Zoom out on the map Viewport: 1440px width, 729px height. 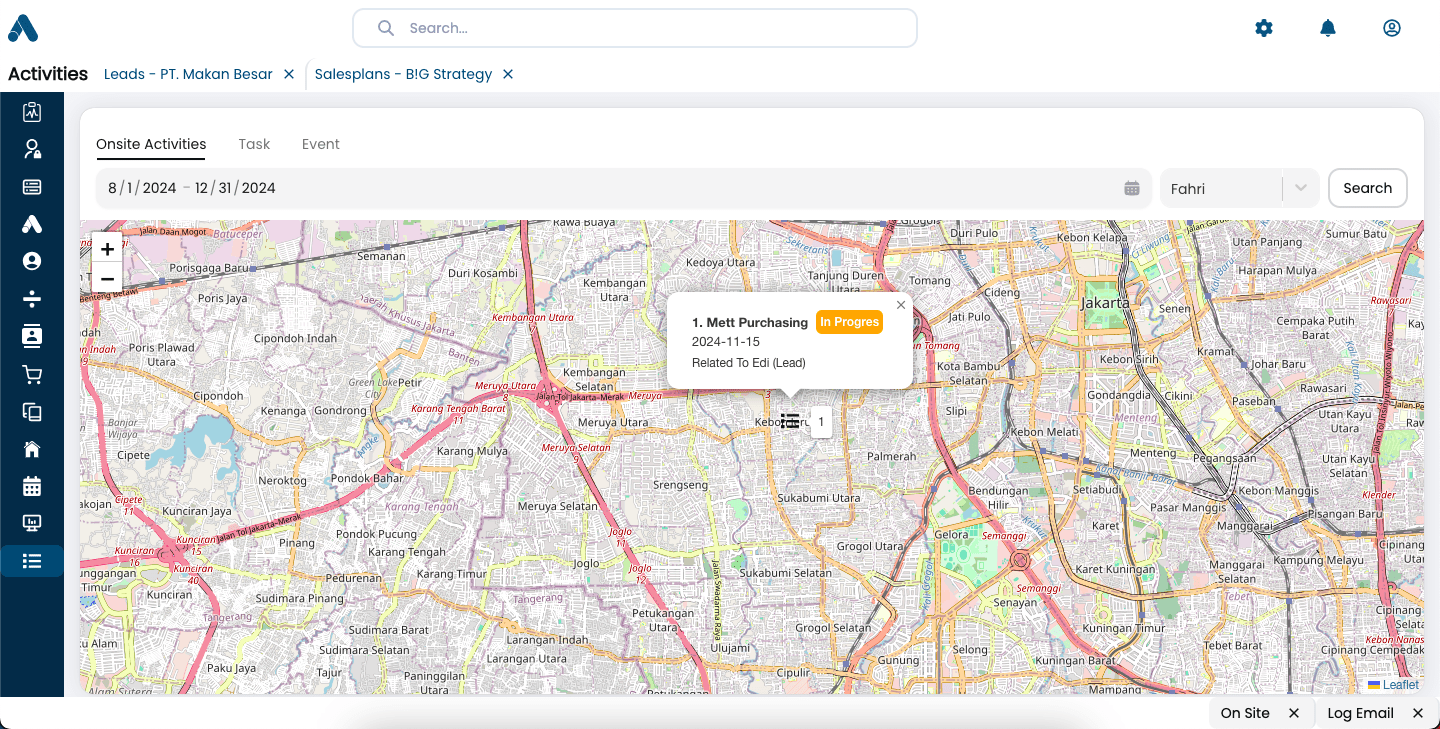point(107,279)
